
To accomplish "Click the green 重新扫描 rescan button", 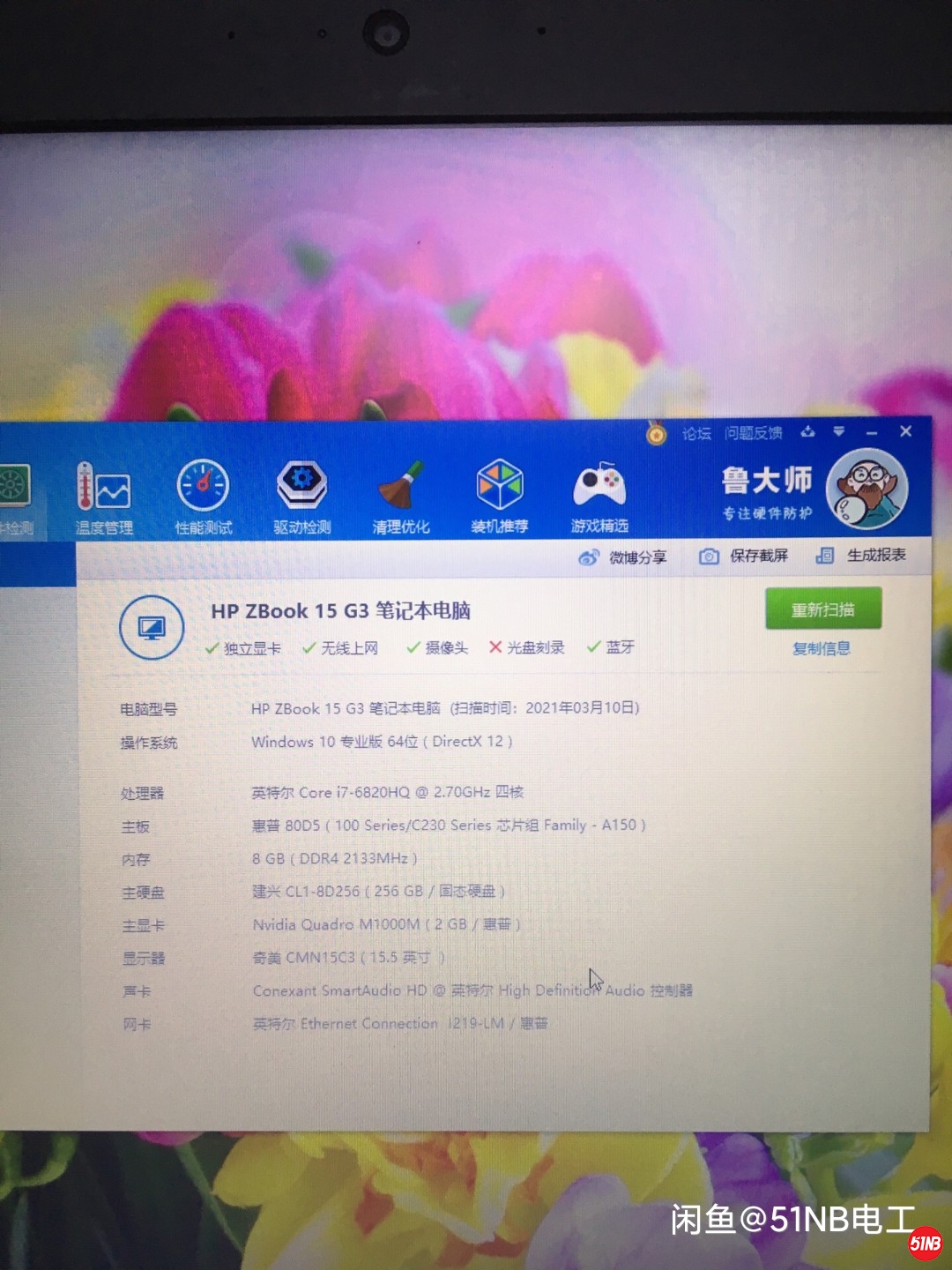I will pos(823,609).
